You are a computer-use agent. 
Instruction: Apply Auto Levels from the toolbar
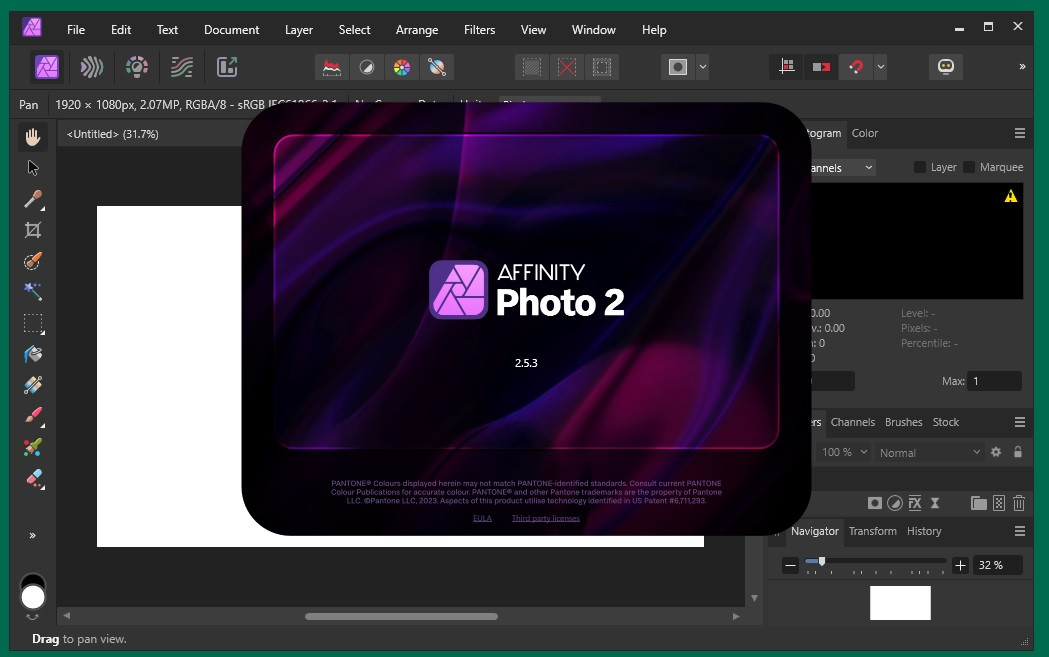[332, 67]
